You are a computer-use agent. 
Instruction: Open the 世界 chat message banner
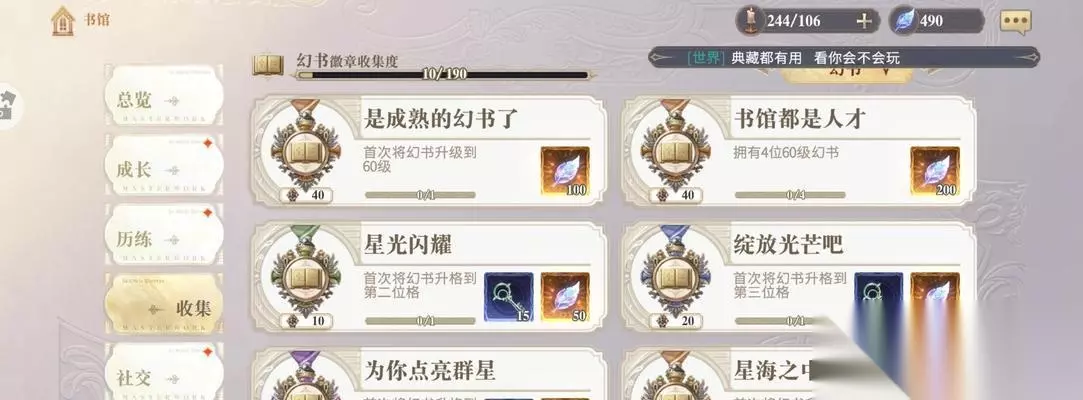pos(844,57)
